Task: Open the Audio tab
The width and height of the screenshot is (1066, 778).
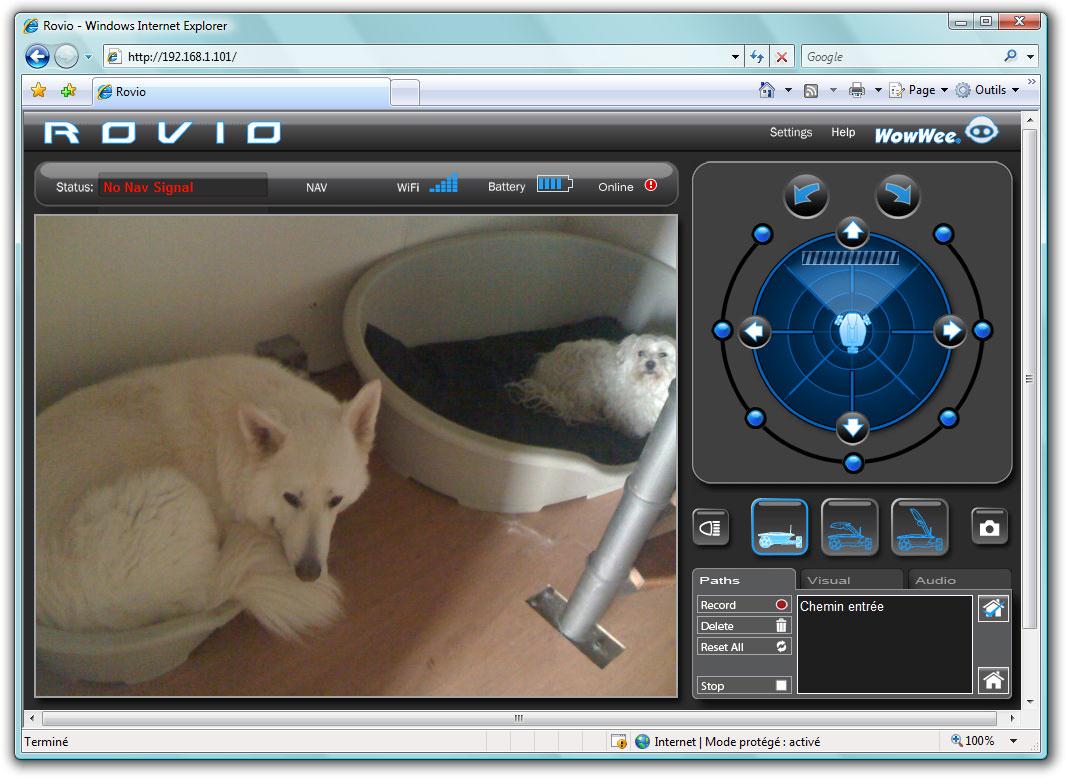Action: click(x=959, y=580)
